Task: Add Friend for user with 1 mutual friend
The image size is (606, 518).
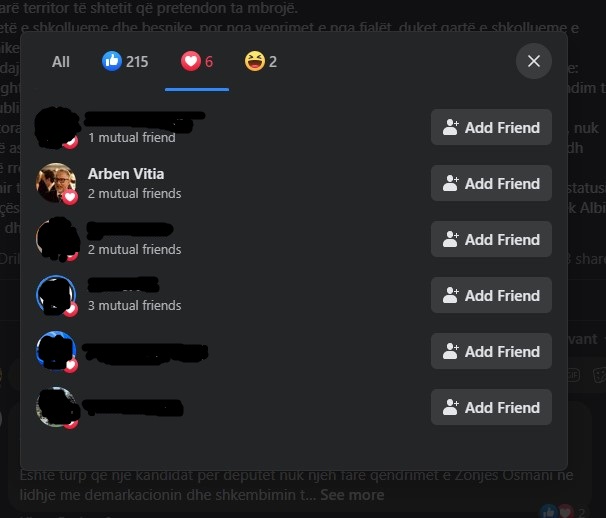Action: 491,127
